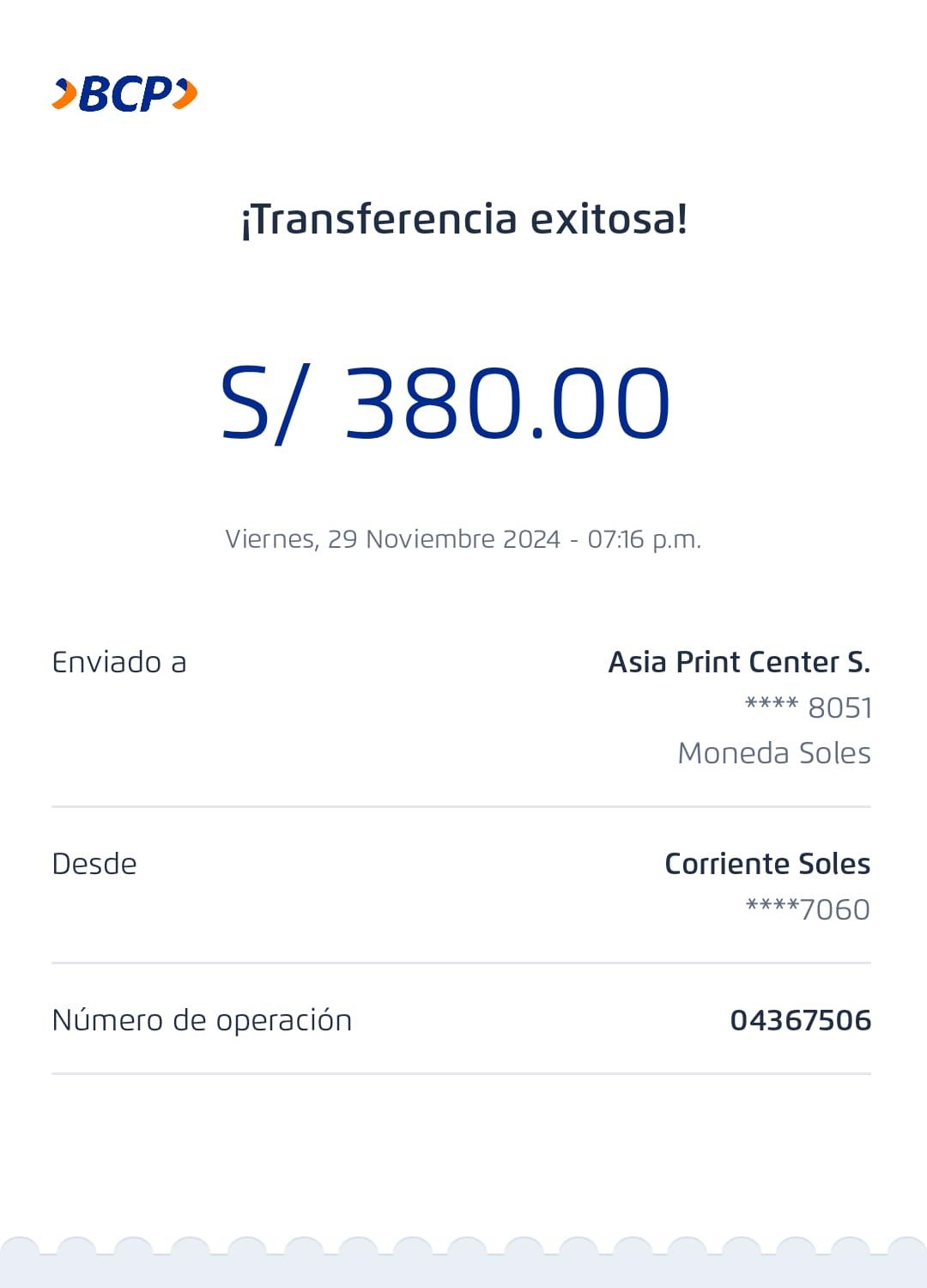This screenshot has width=927, height=1288.
Task: Select the "Corriente Soles" source account
Action: point(767,864)
